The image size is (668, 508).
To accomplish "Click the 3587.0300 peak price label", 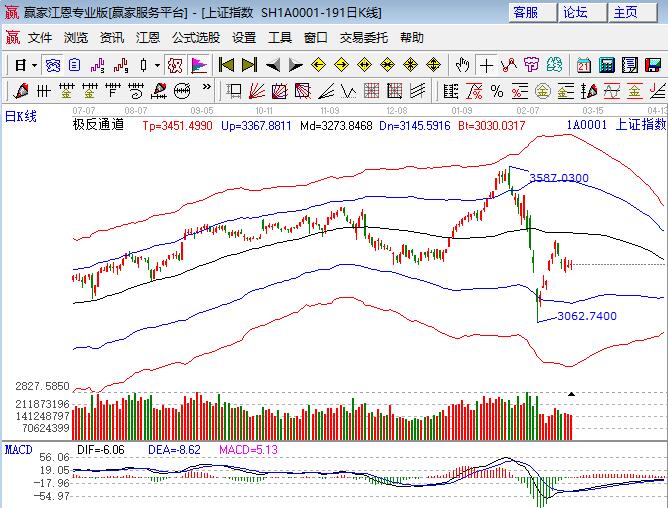I will (559, 178).
